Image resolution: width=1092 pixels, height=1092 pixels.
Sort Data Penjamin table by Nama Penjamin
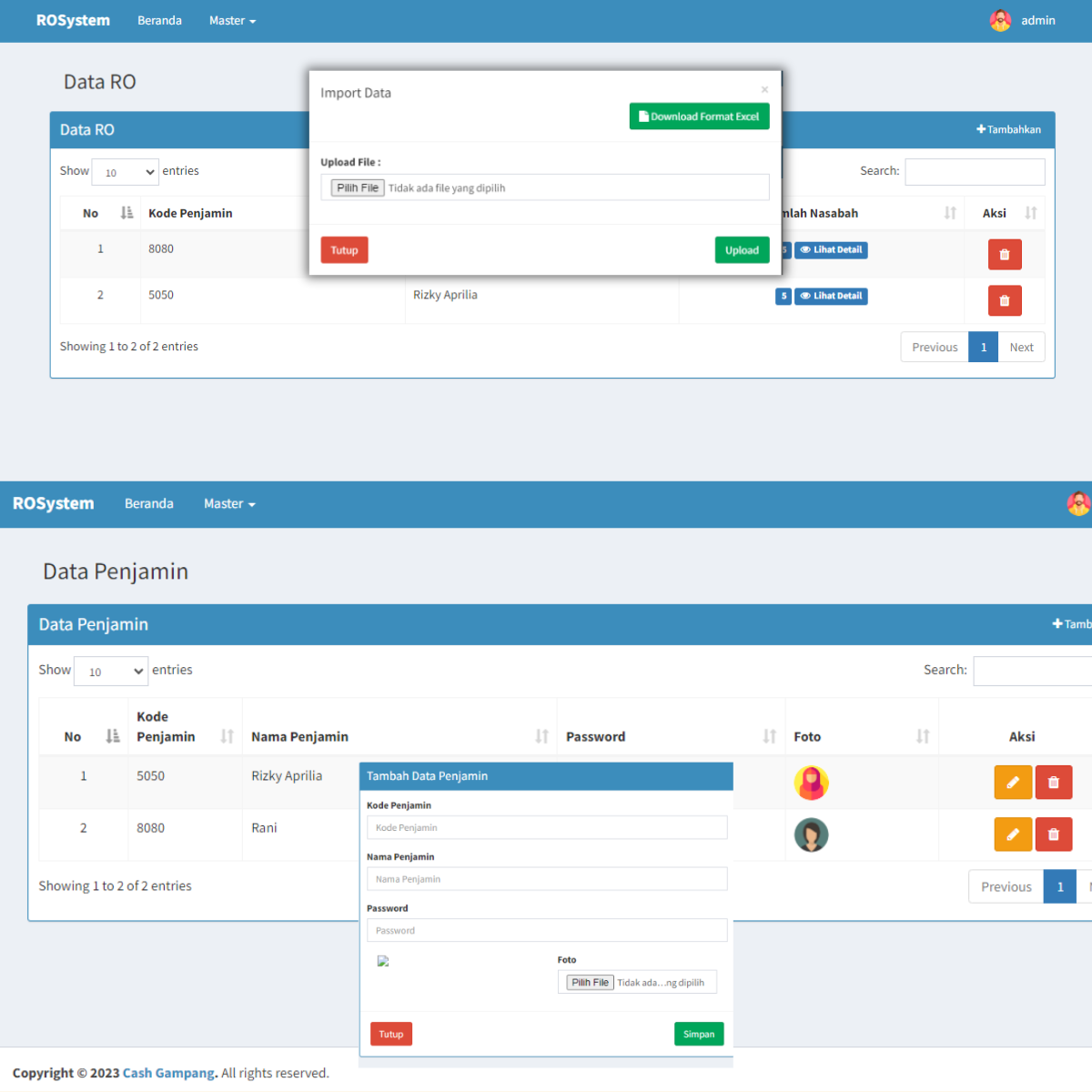[x=542, y=736]
